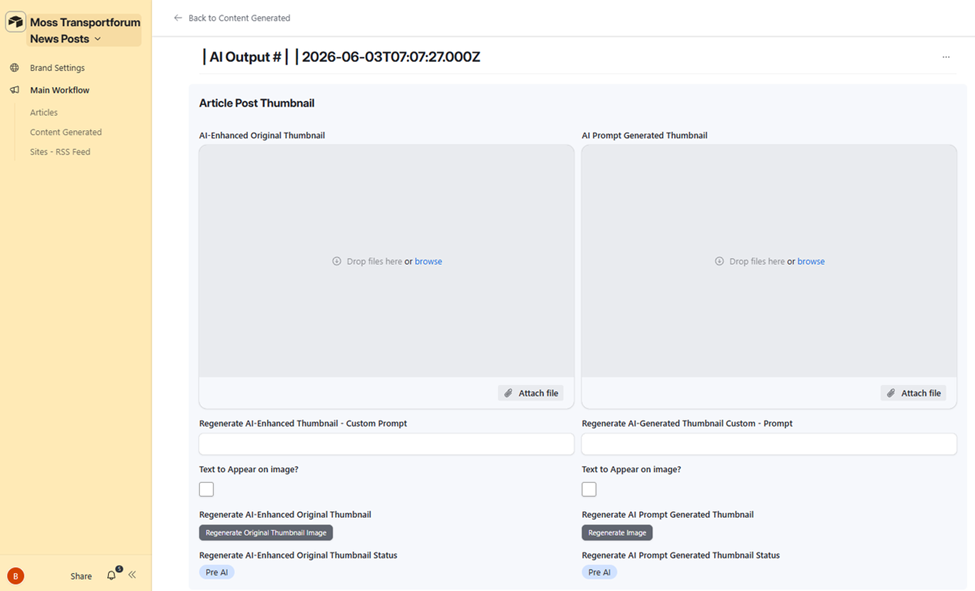
Task: Click the Share button in sidebar footer
Action: (x=81, y=576)
